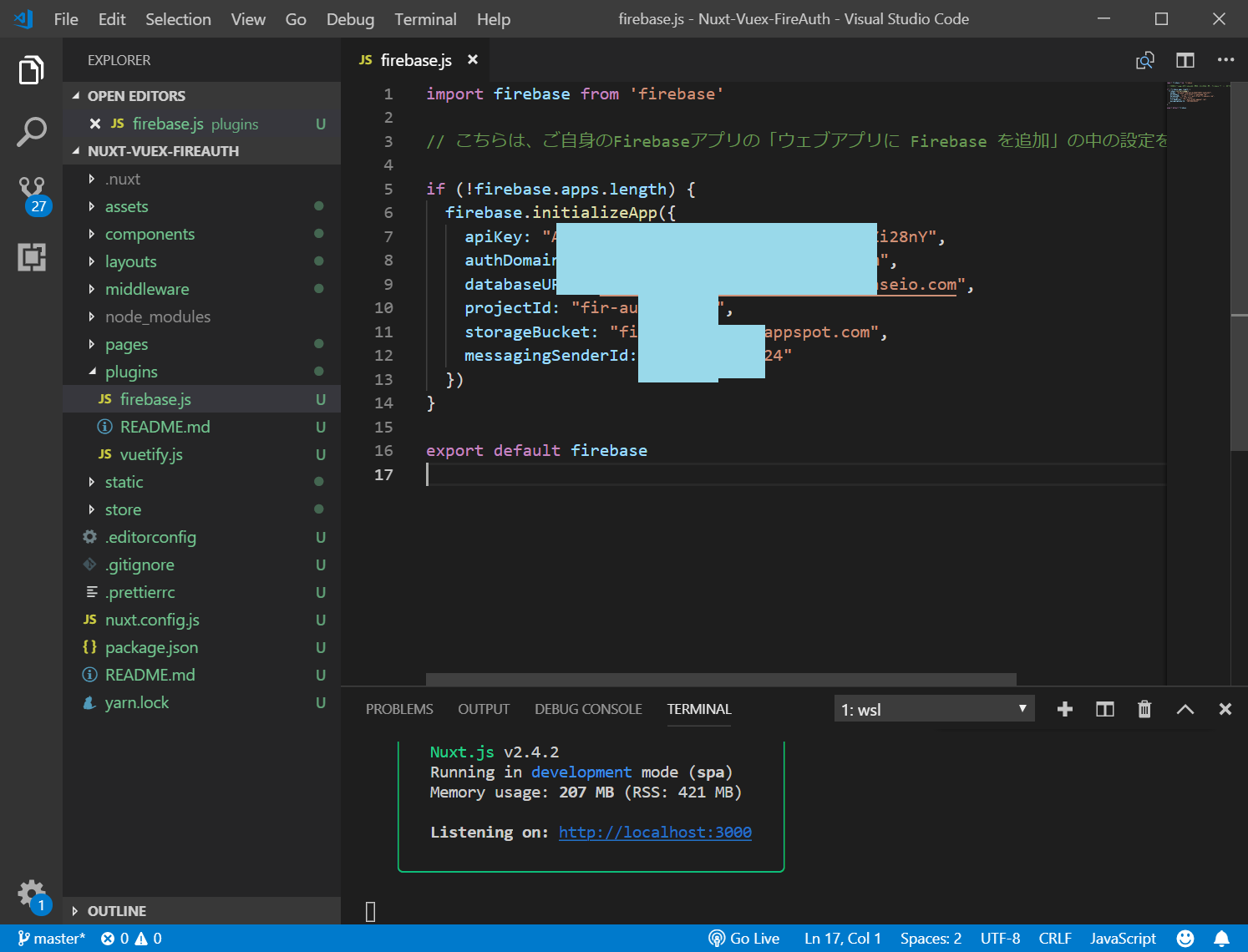Click the master branch status item
The height and width of the screenshot is (952, 1248).
(x=51, y=939)
